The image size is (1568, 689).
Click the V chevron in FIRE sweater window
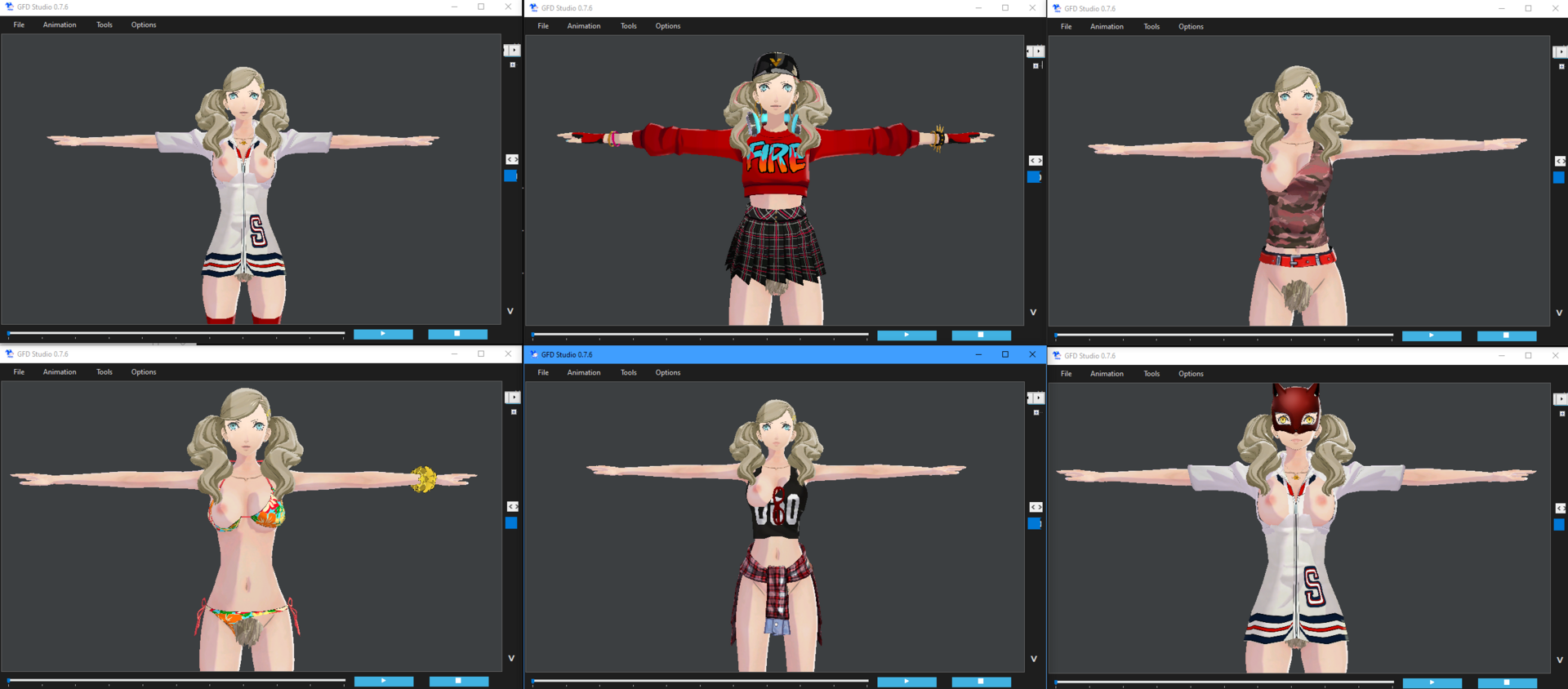tap(1033, 313)
